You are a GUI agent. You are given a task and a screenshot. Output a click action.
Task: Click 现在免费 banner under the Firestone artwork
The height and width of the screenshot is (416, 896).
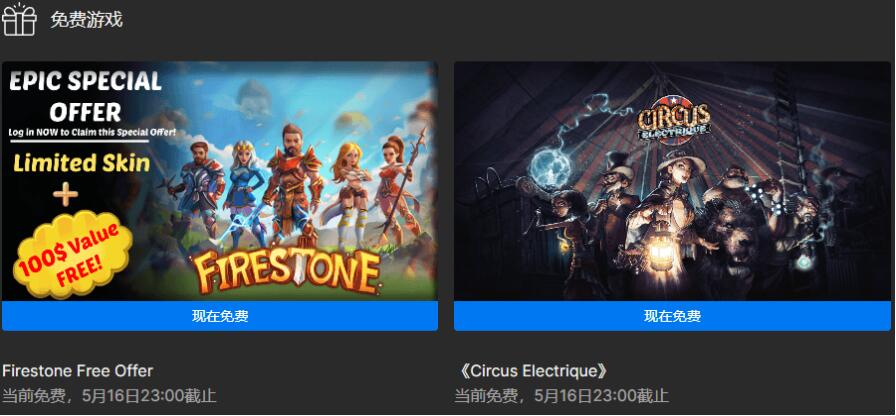(x=220, y=316)
